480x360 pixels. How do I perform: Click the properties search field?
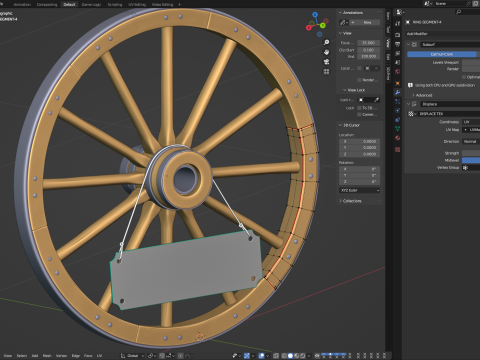[x=467, y=12]
